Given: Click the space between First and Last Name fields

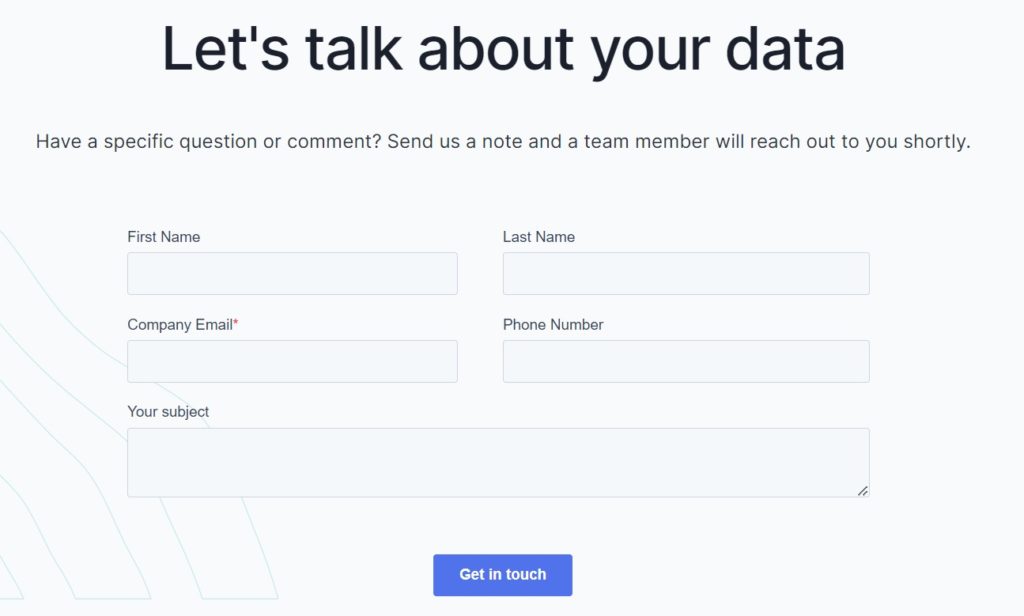Looking at the screenshot, I should click(x=480, y=273).
